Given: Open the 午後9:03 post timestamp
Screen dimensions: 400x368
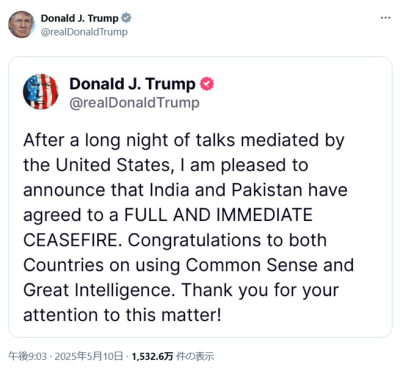Looking at the screenshot, I should [27, 356].
